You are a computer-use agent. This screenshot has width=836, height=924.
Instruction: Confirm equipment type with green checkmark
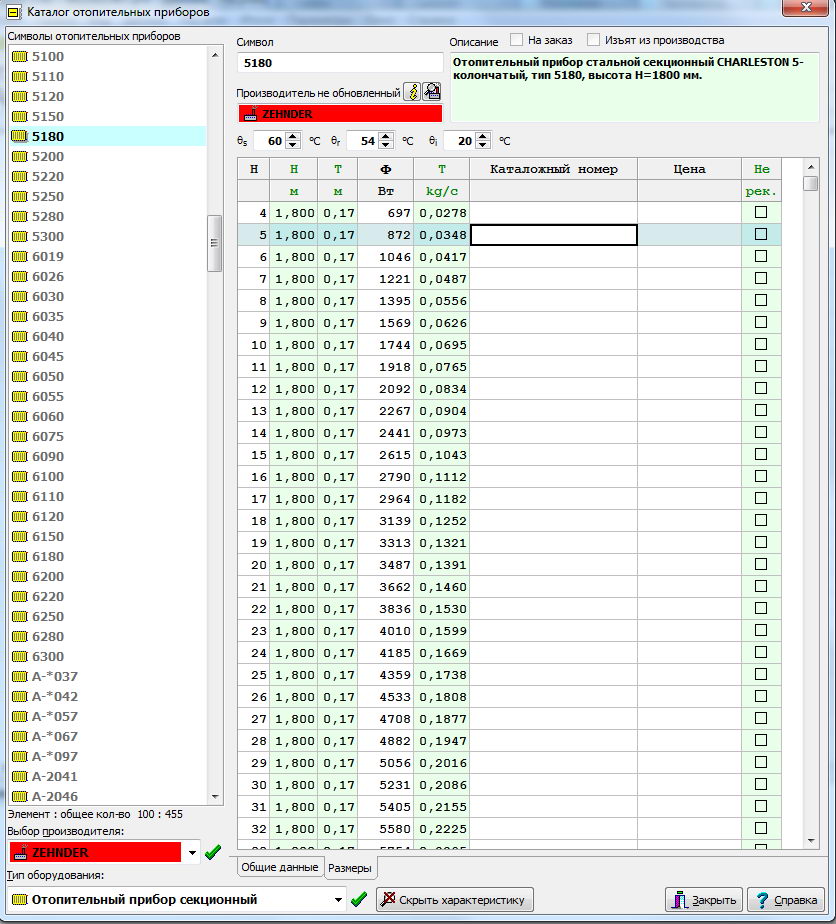[359, 899]
